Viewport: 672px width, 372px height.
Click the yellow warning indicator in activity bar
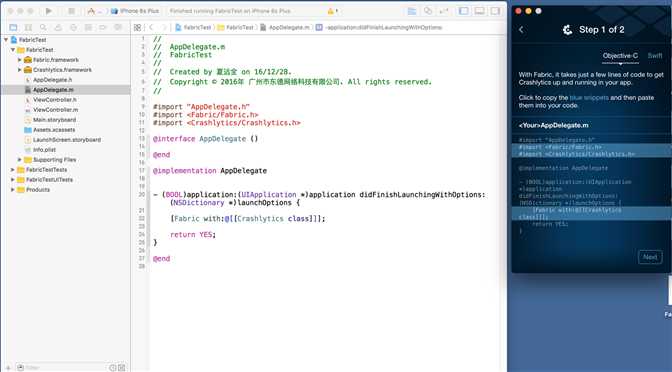(x=331, y=11)
